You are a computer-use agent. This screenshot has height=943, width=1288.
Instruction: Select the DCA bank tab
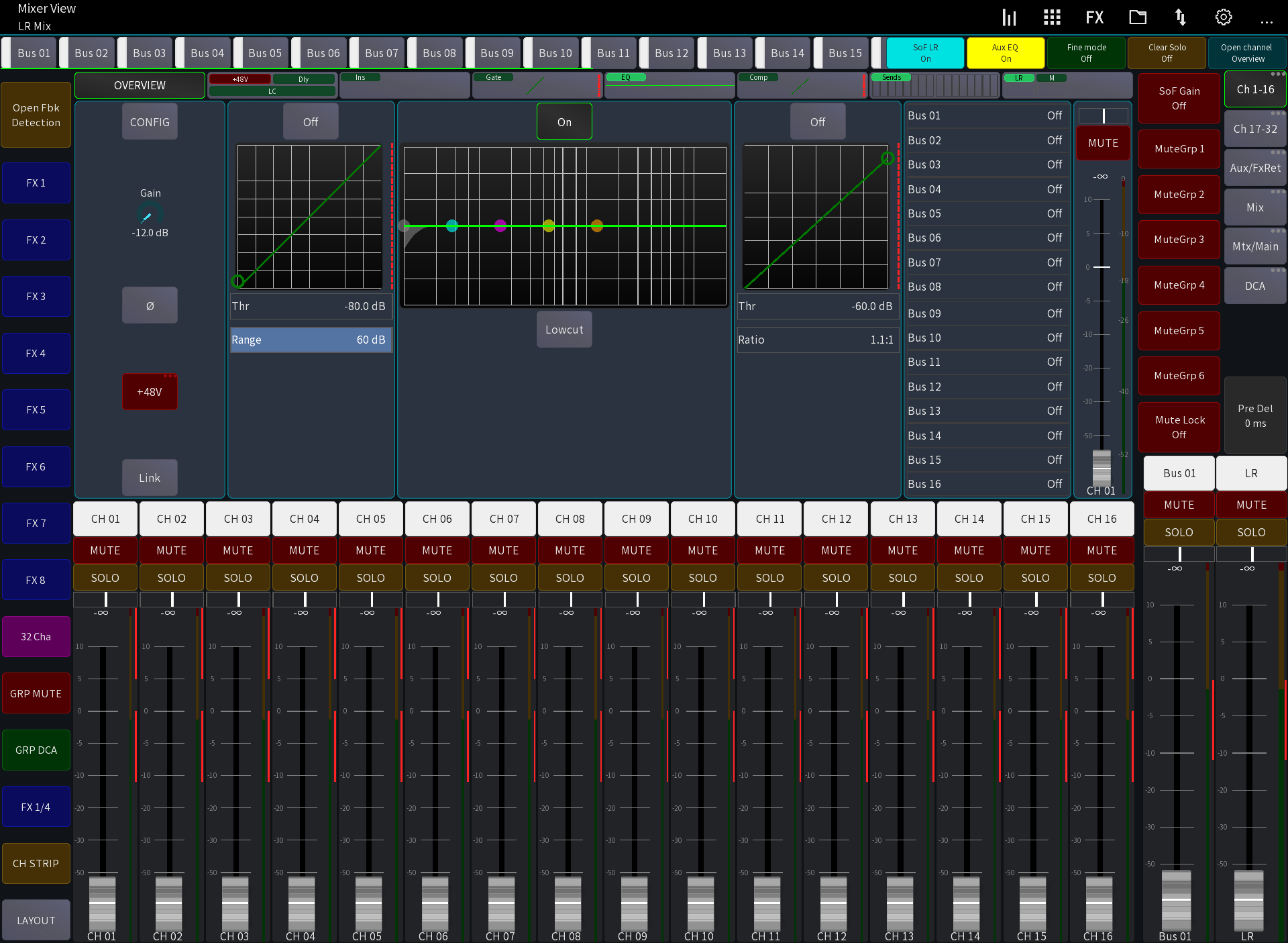(x=1255, y=285)
